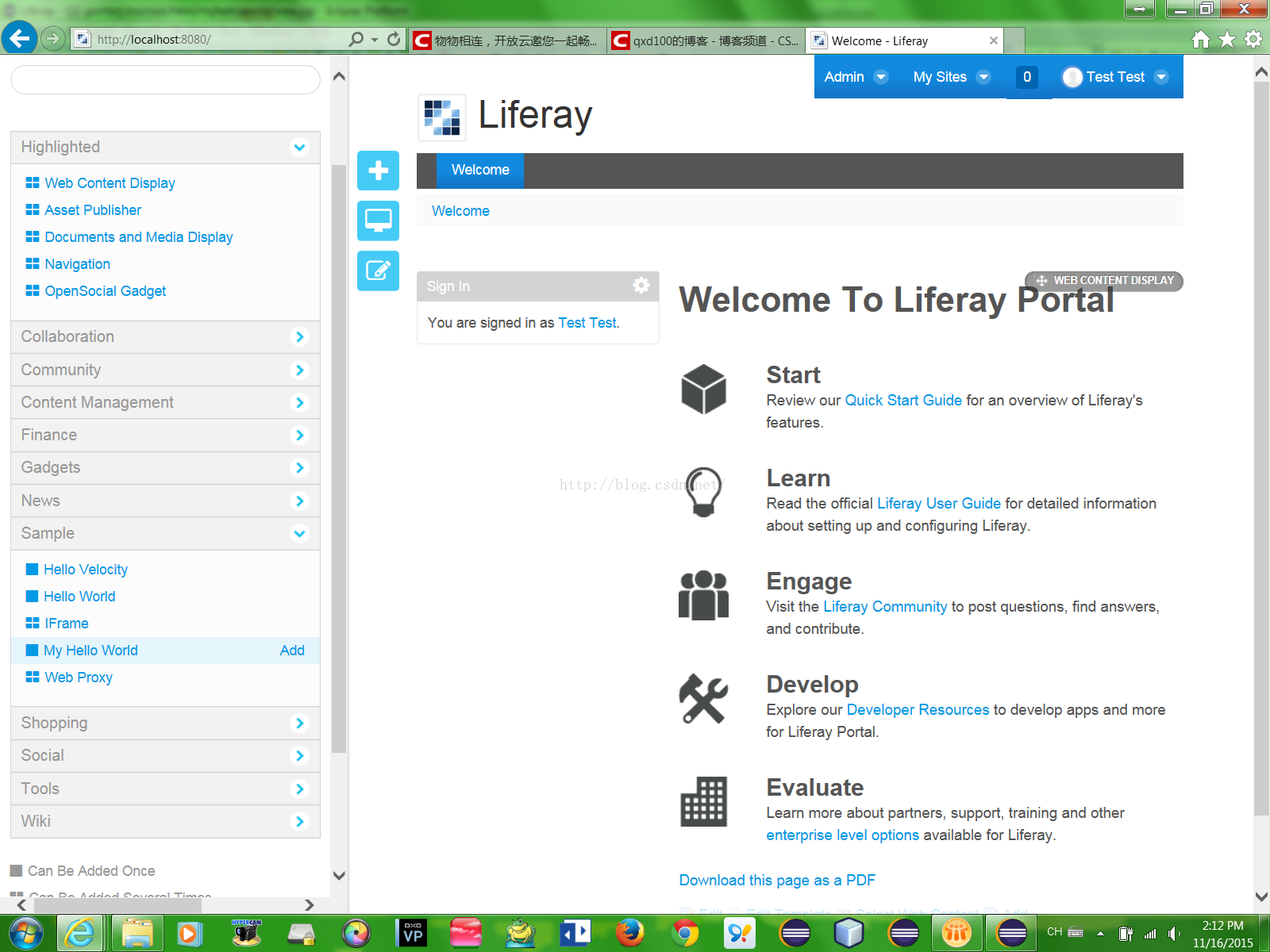
Task: Open the Preview monitor icon button
Action: coord(378,221)
